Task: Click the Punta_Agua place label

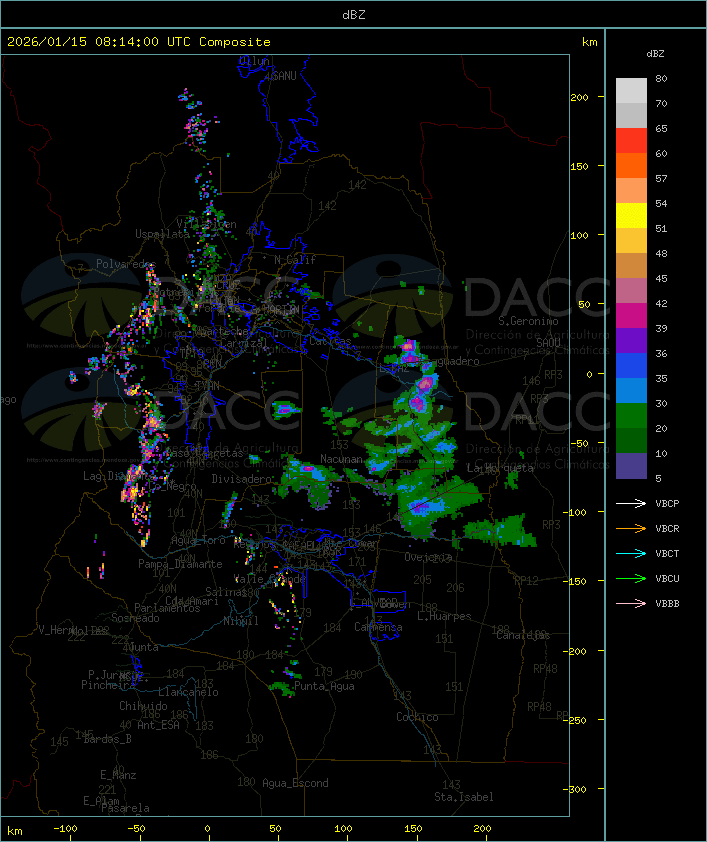Action: pyautogui.click(x=324, y=686)
